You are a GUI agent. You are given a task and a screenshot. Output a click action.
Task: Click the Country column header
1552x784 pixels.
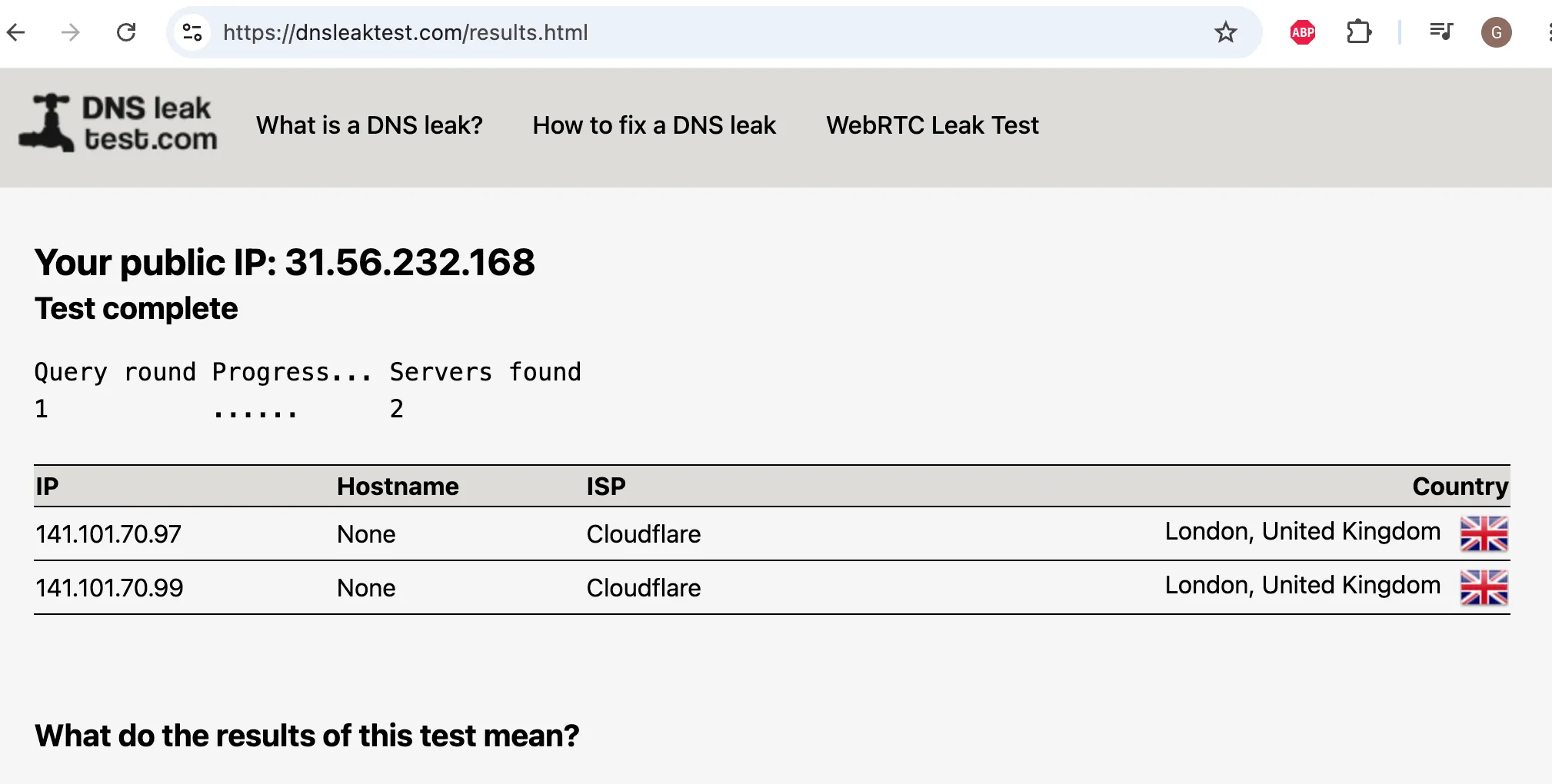1460,487
